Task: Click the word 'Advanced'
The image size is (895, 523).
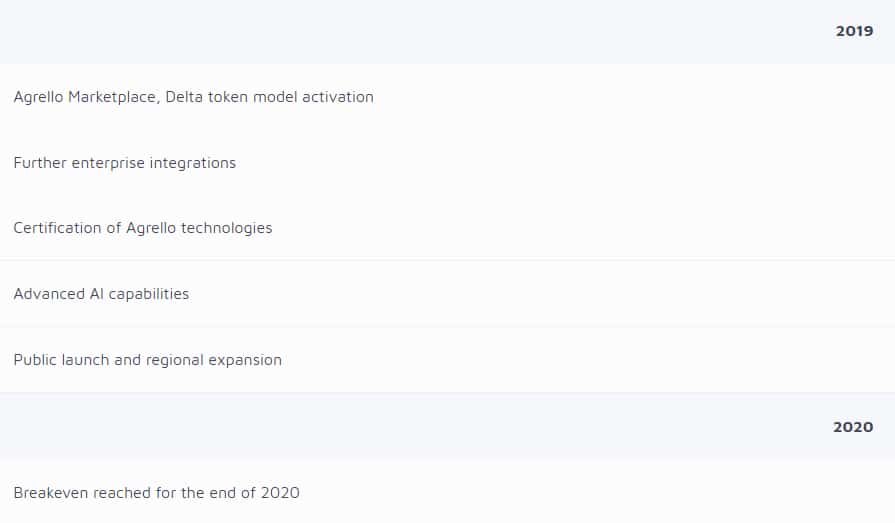Action: (x=44, y=294)
